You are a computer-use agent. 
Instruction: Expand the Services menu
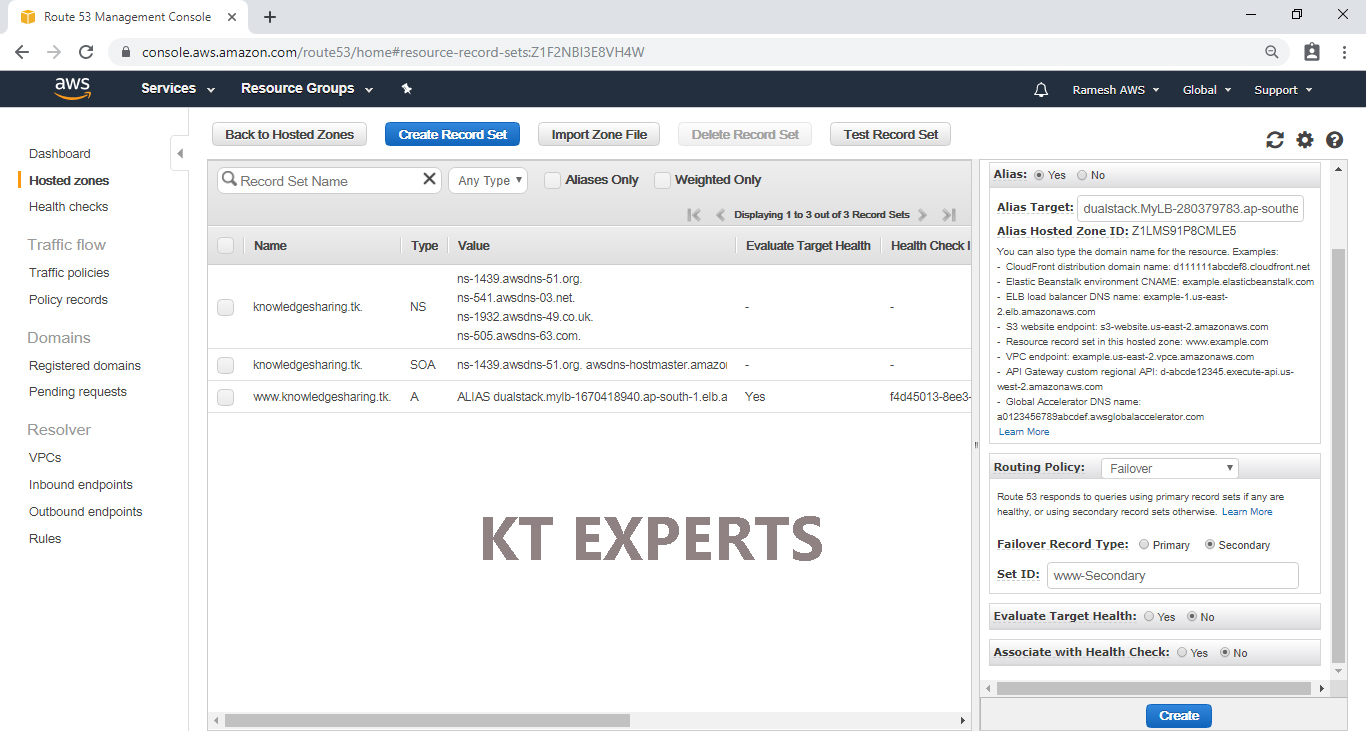(178, 89)
